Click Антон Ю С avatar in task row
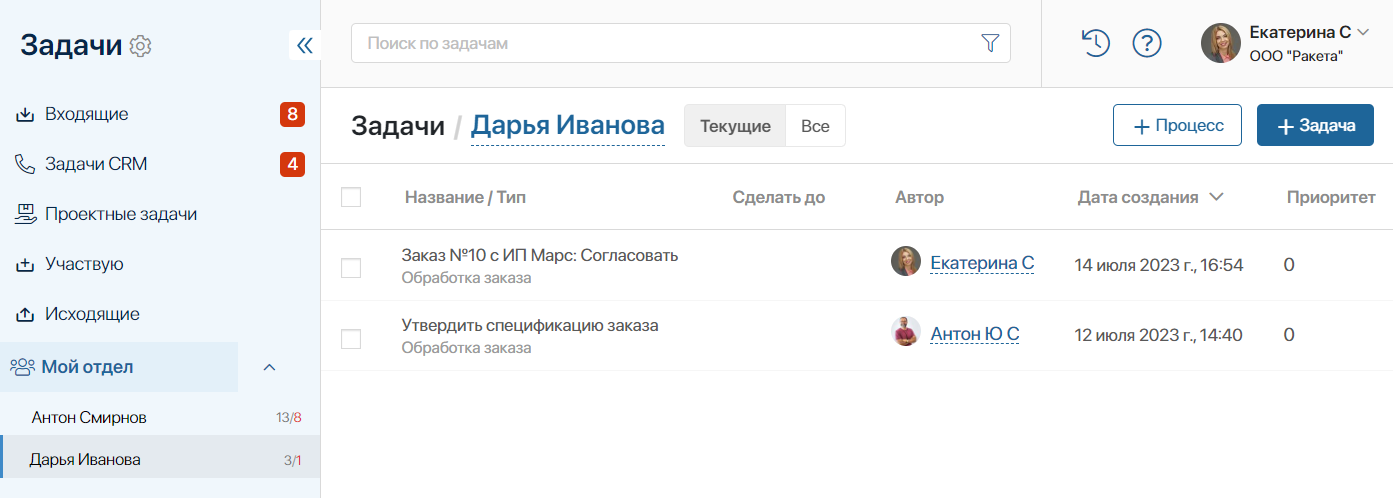This screenshot has width=1393, height=498. [906, 332]
